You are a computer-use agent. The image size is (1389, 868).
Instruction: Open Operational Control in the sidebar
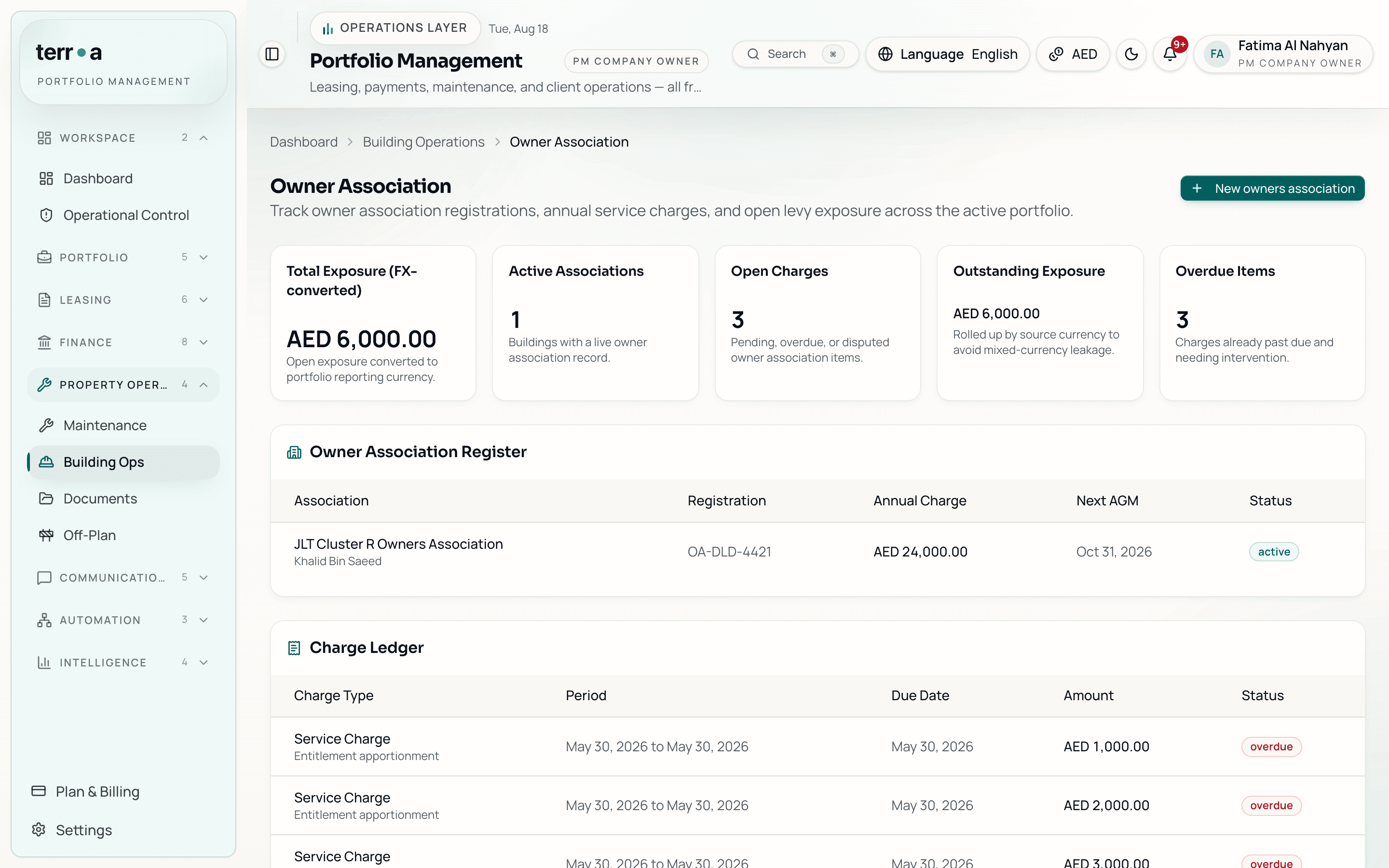coord(123,215)
